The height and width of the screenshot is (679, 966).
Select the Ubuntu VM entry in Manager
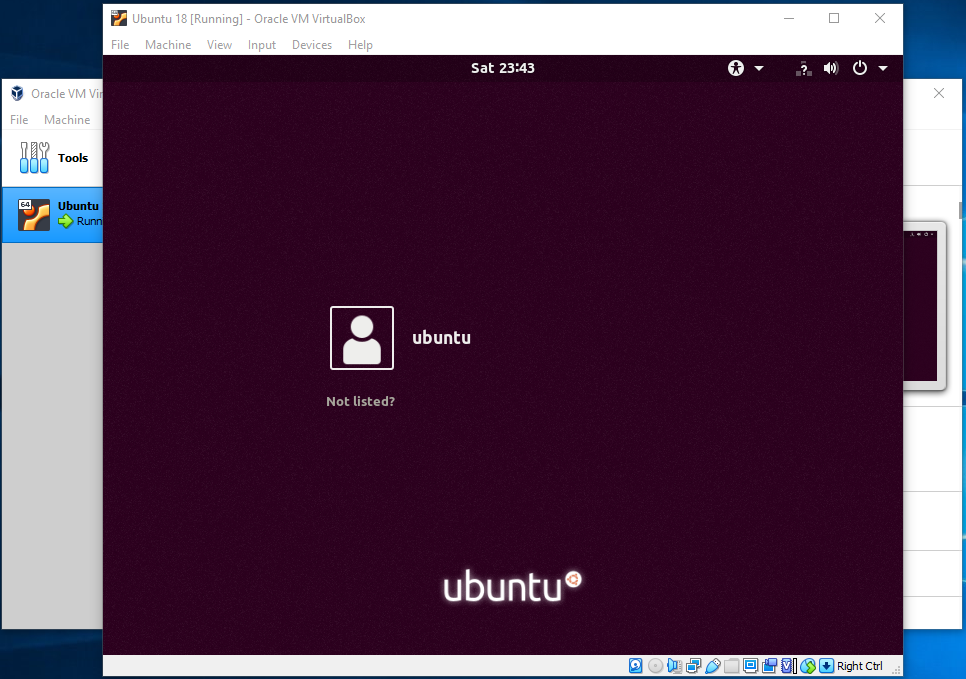click(x=52, y=214)
